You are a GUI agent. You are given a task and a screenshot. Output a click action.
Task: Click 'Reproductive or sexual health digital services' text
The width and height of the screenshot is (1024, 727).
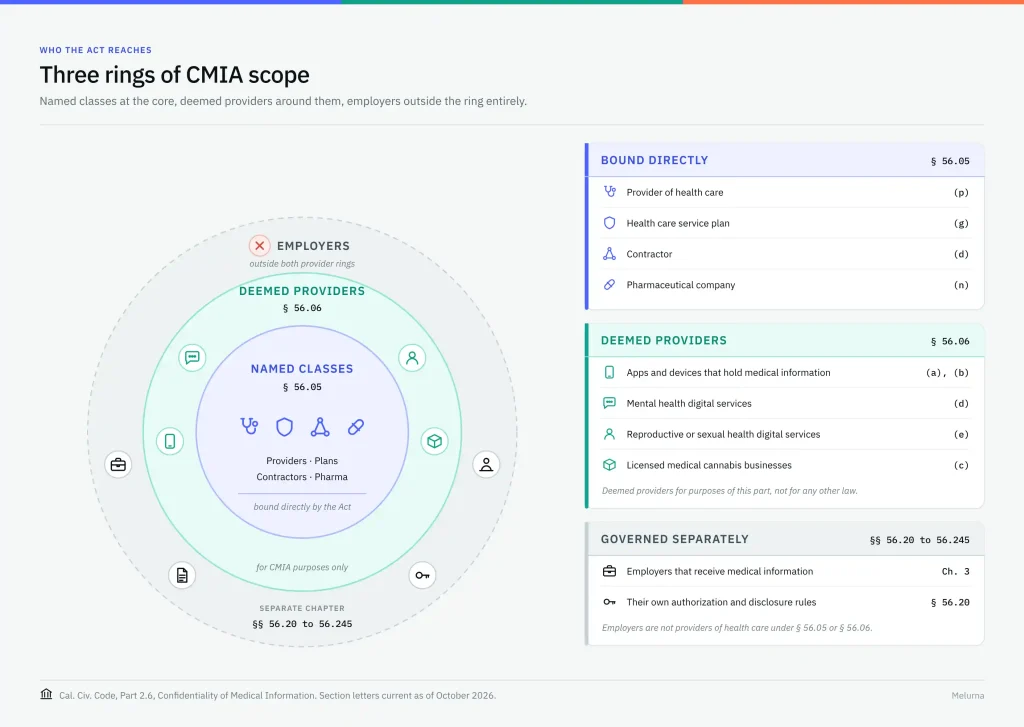point(723,434)
